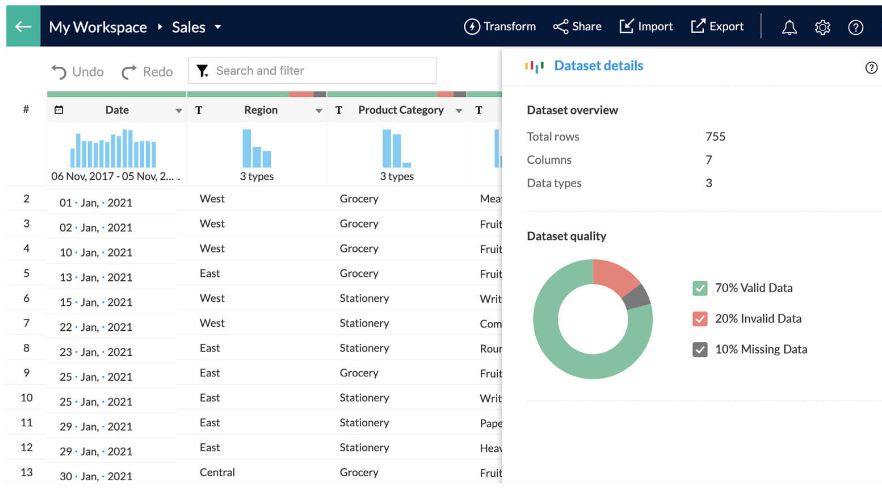
Task: Select row number 7
Action: pos(26,323)
